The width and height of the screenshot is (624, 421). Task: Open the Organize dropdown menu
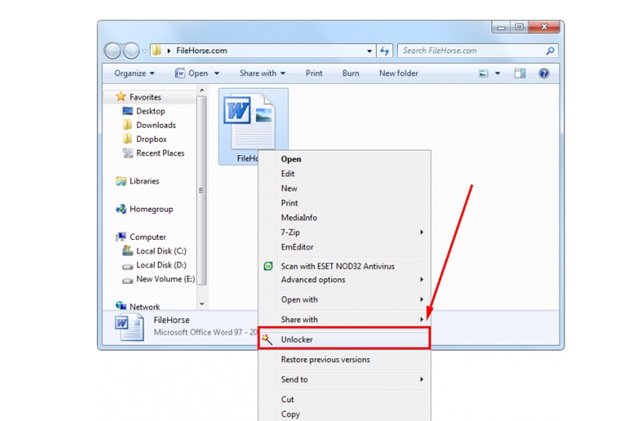tap(134, 73)
